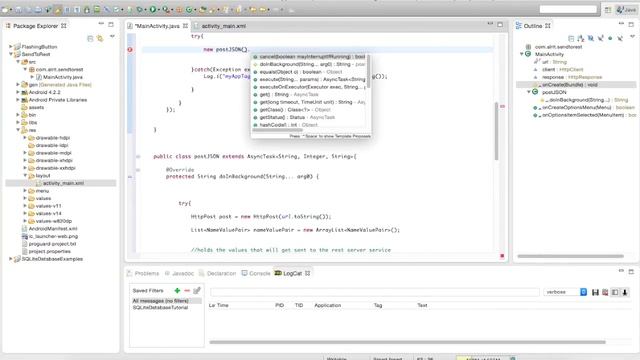
Task: Open the Android SDK Manager toolbar icon
Action: coord(87,9)
